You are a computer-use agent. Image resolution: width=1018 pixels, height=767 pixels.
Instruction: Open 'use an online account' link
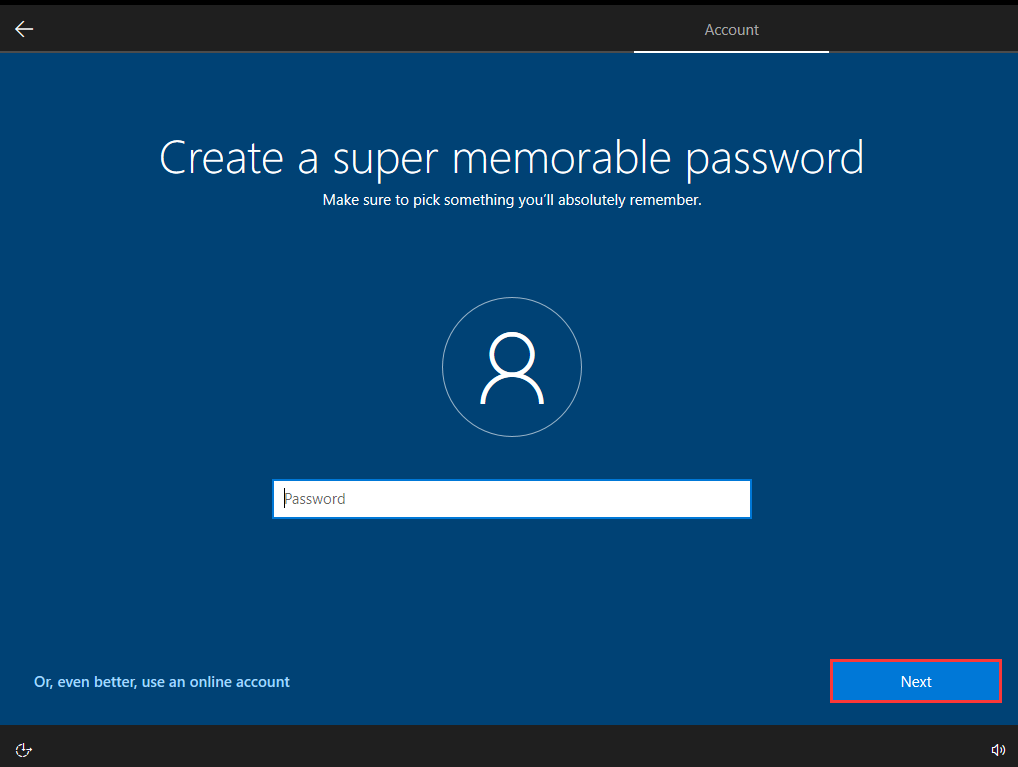point(162,682)
